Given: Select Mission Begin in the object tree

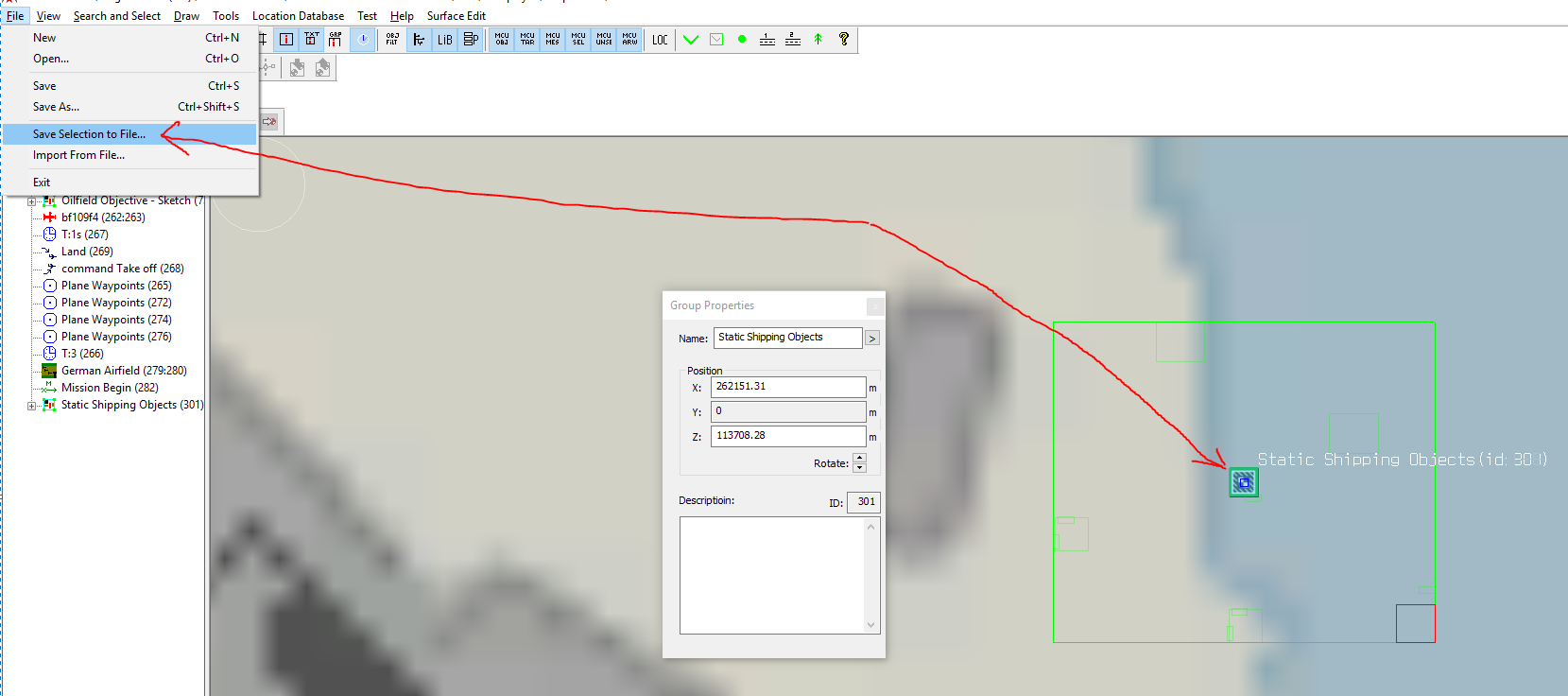Looking at the screenshot, I should [110, 388].
